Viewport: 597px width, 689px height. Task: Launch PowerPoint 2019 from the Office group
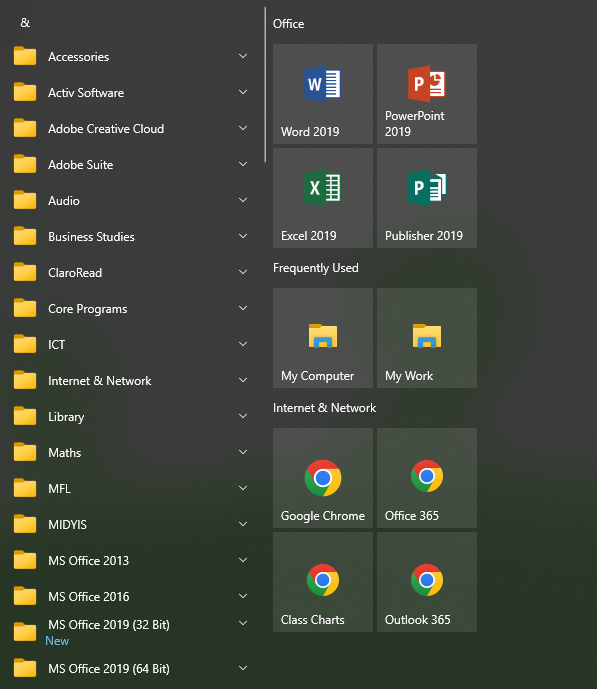(427, 94)
